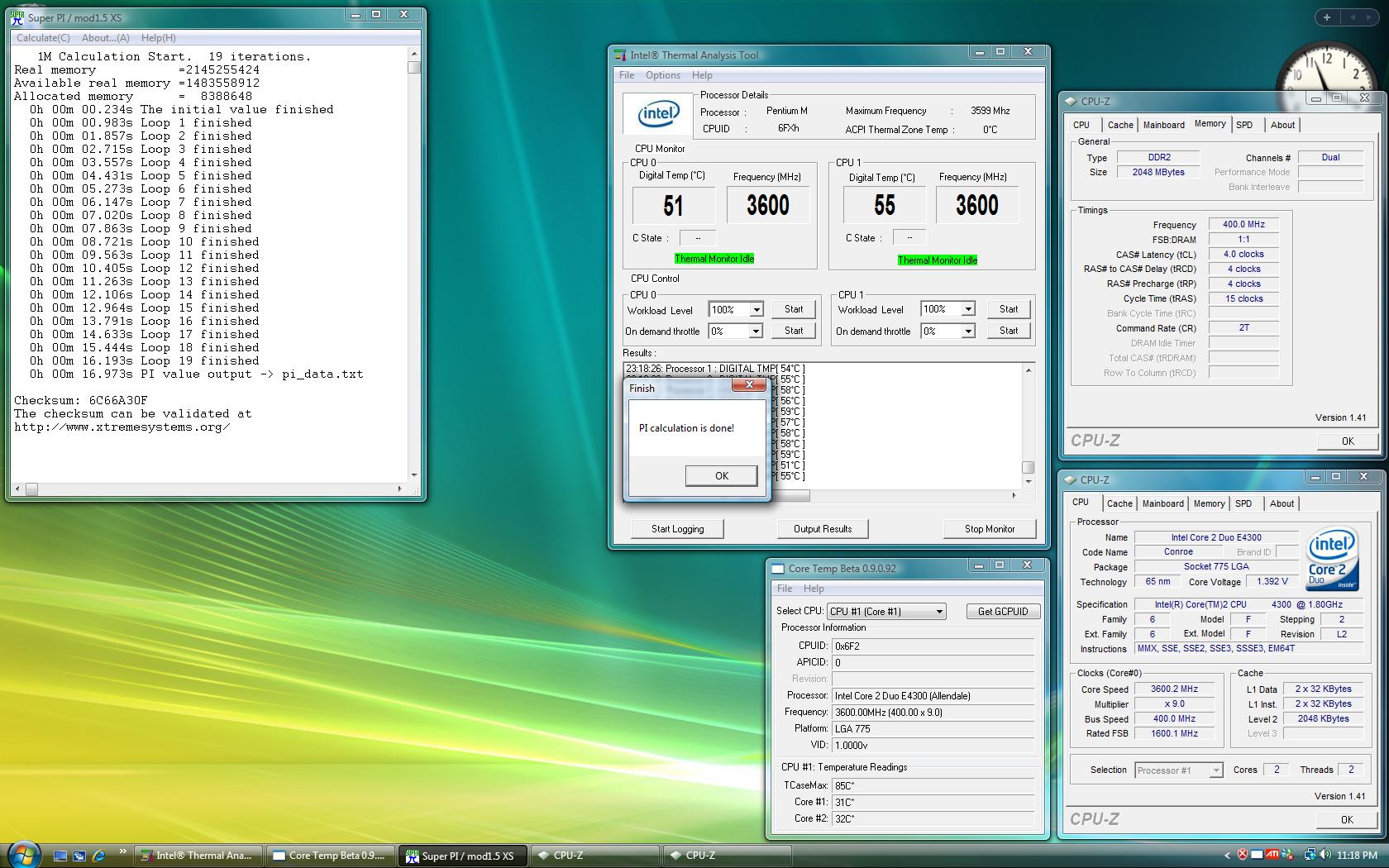Select SPD tab in upper CPU-Z window
The width and height of the screenshot is (1389, 868).
click(x=1244, y=125)
